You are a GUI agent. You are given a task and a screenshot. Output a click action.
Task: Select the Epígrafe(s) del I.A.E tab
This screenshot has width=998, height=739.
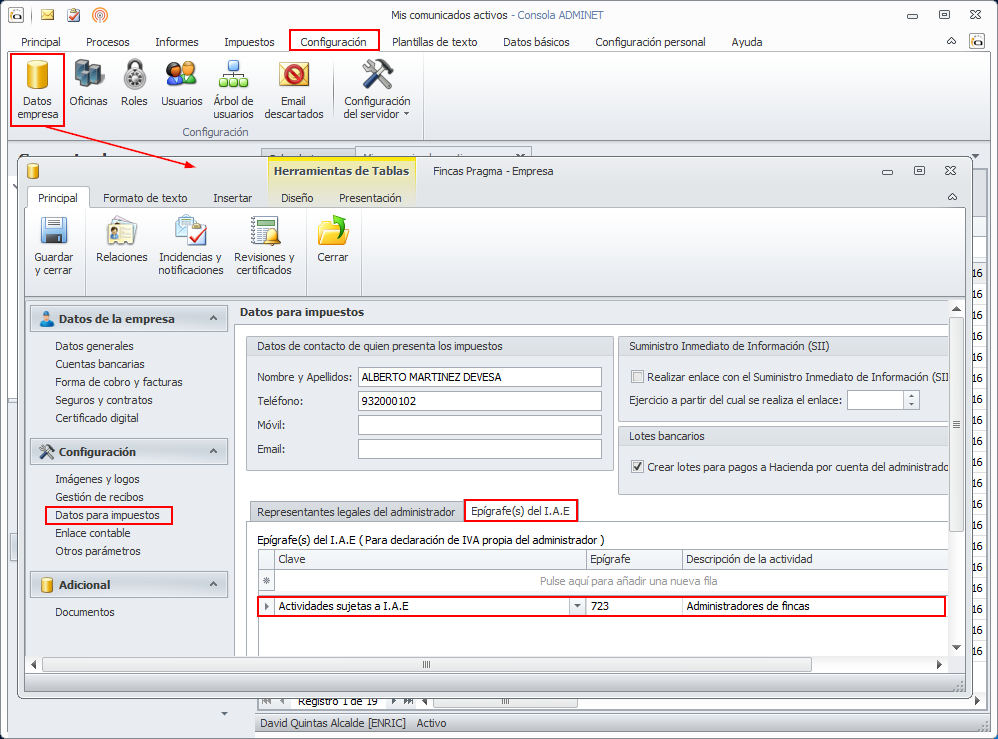(x=520, y=510)
